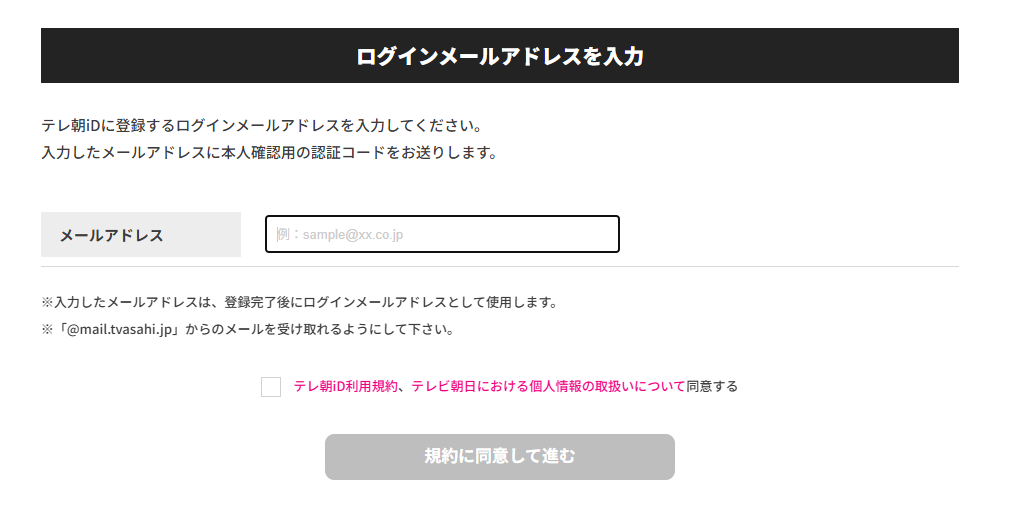Image resolution: width=1025 pixels, height=505 pixels.
Task: Click the divider line below the email row
Action: click(500, 267)
